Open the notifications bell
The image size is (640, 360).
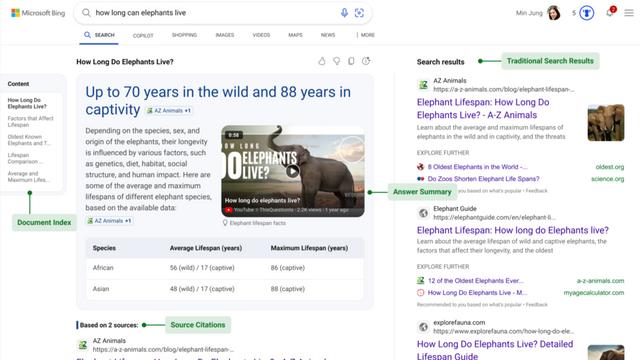pyautogui.click(x=610, y=12)
